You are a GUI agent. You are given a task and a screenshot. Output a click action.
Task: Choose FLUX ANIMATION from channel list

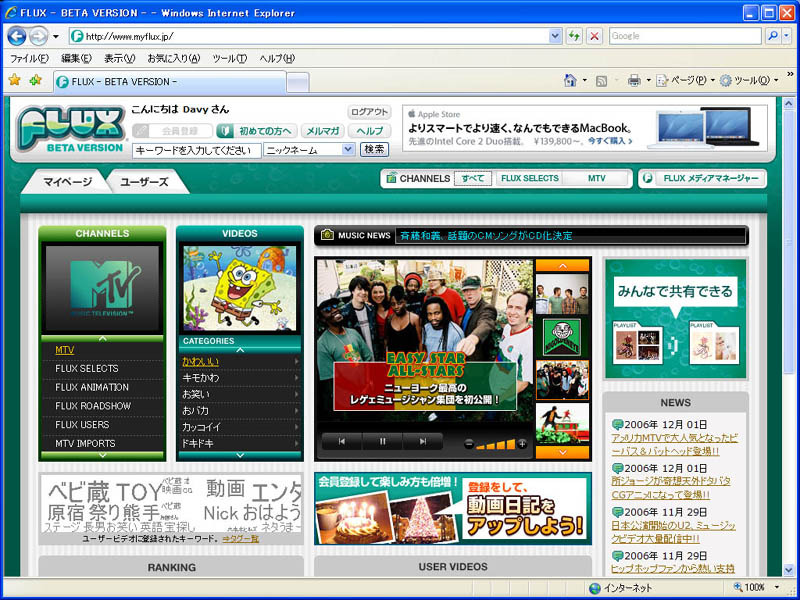(x=92, y=387)
